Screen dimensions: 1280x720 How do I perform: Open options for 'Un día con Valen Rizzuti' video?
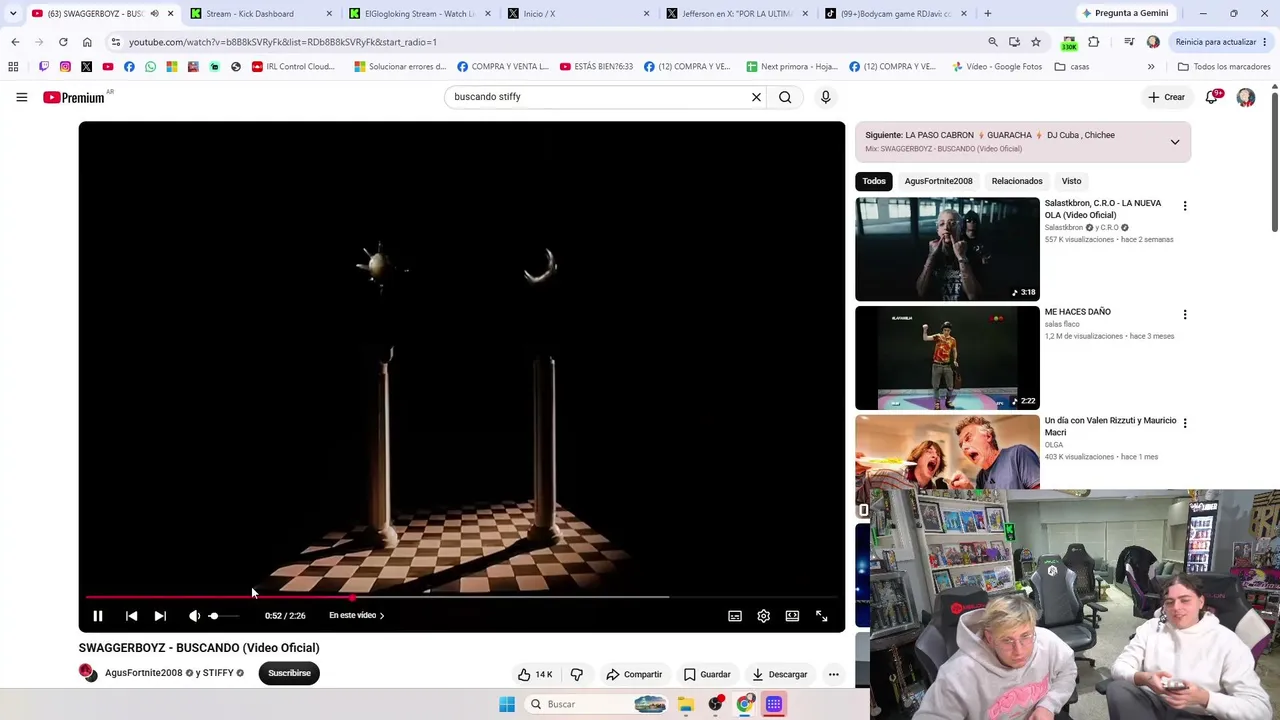1185,423
